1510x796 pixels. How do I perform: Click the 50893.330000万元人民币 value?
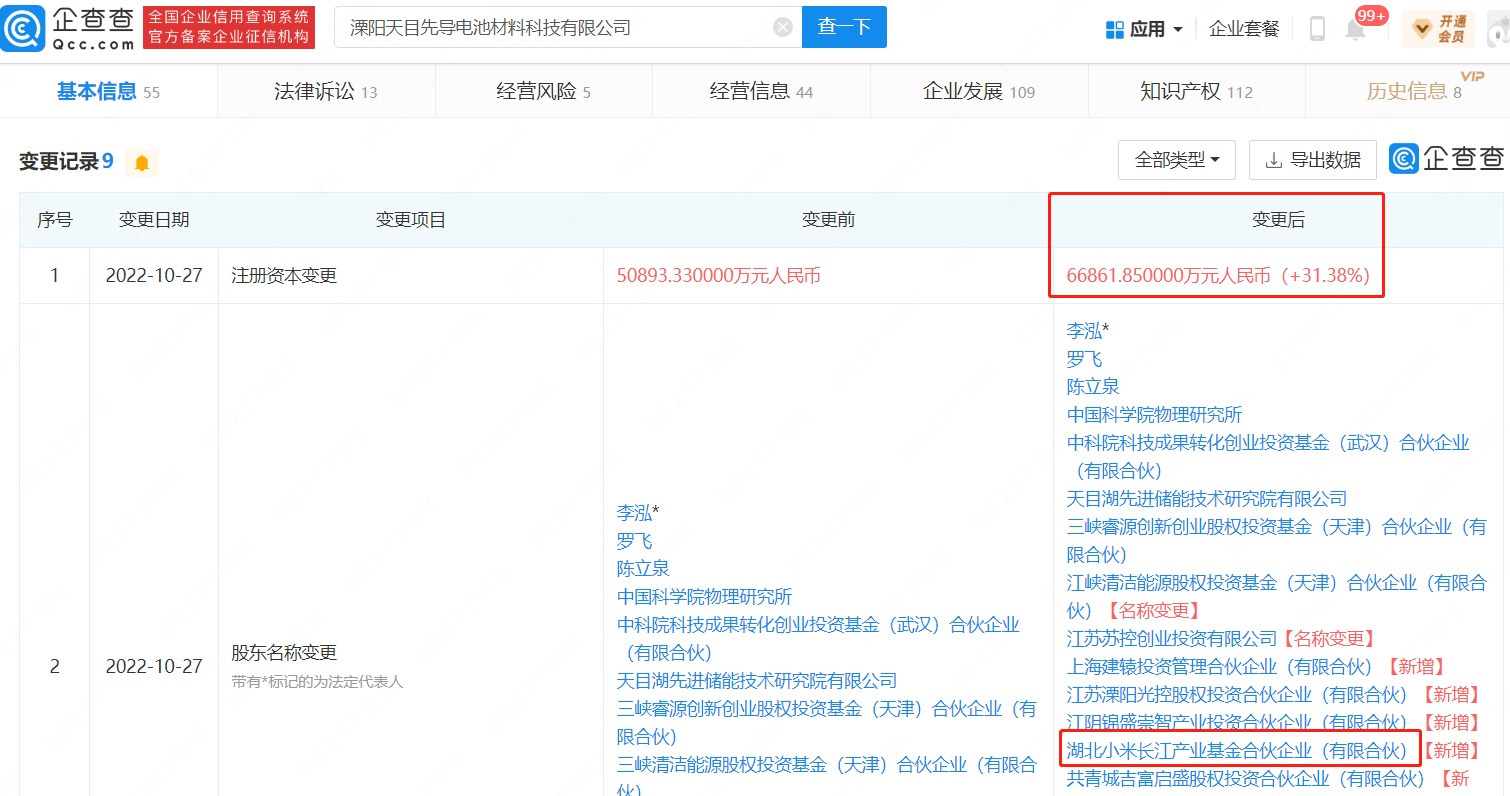pyautogui.click(x=718, y=276)
